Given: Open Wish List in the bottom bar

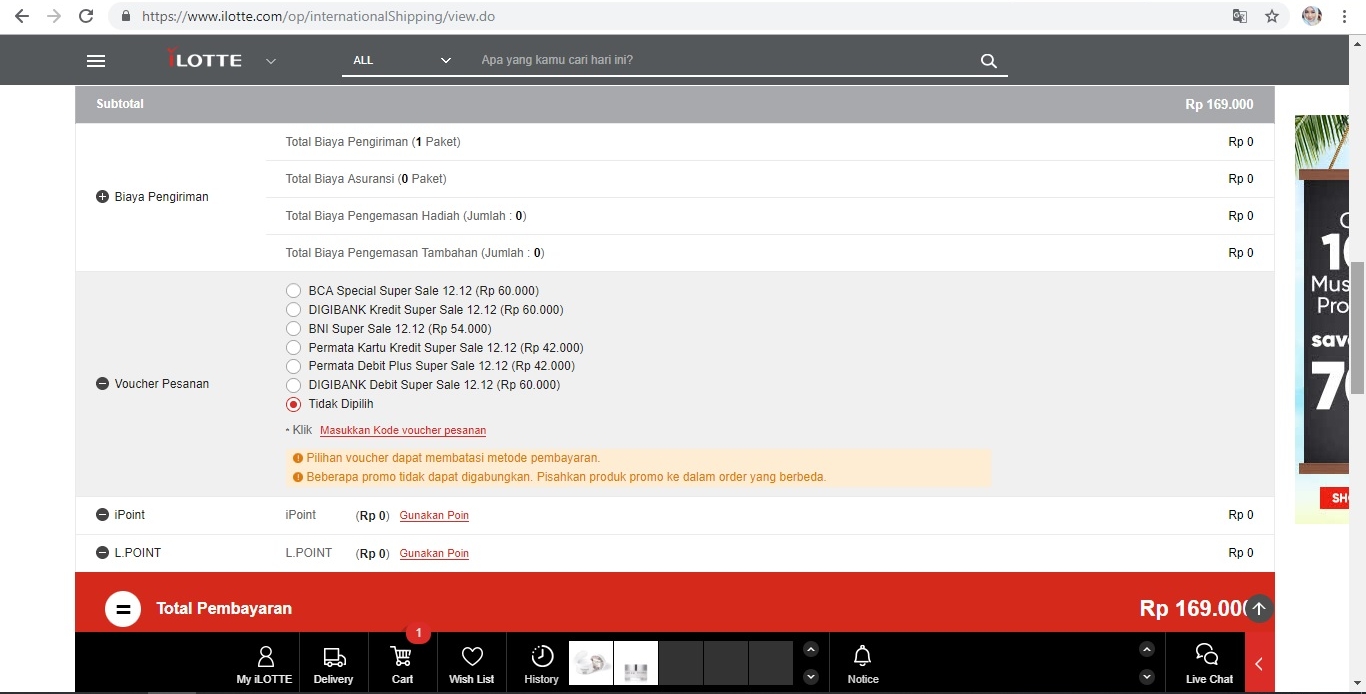Looking at the screenshot, I should click(x=471, y=665).
